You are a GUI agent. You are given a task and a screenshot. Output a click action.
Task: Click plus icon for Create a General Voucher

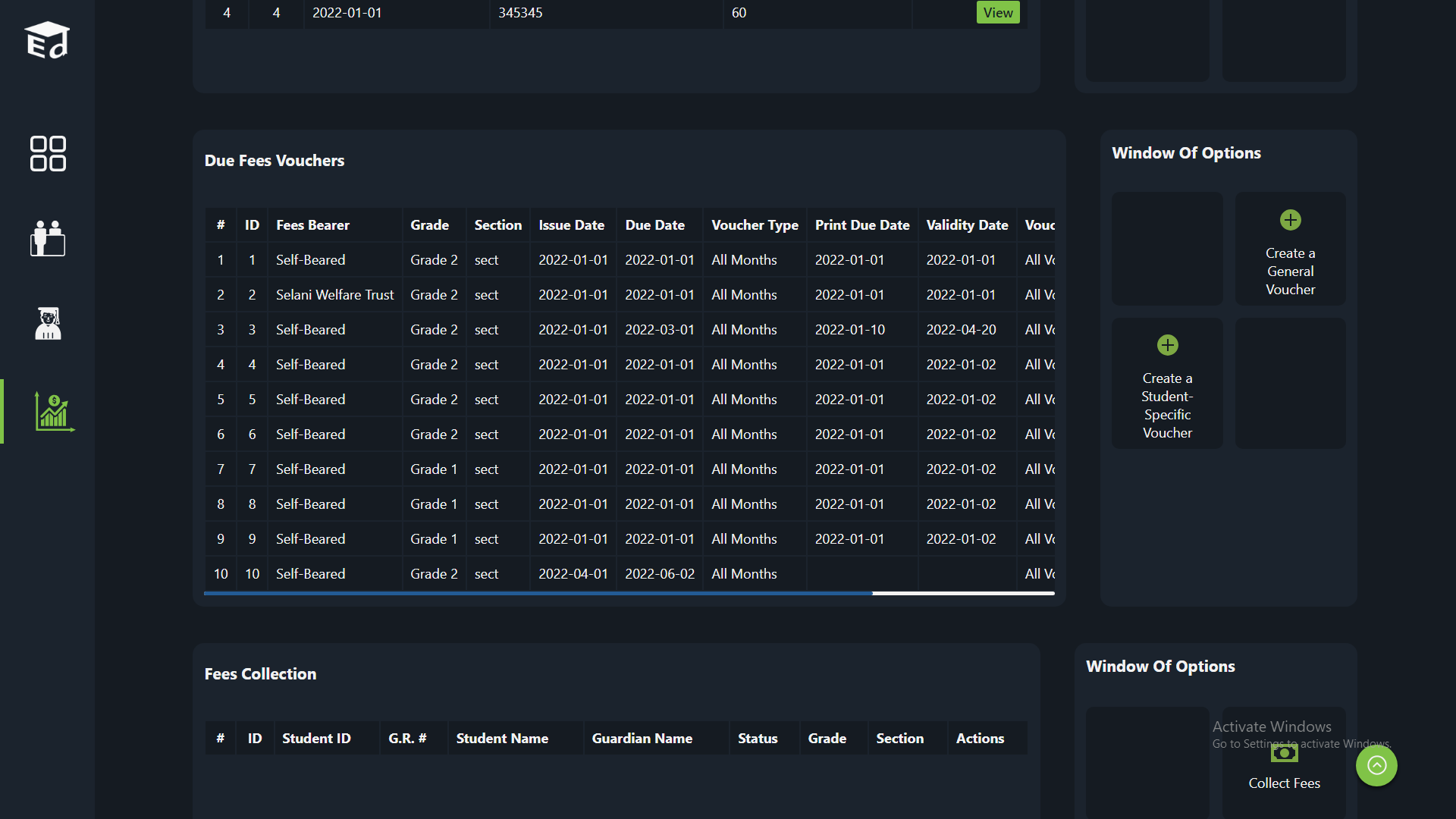1290,220
